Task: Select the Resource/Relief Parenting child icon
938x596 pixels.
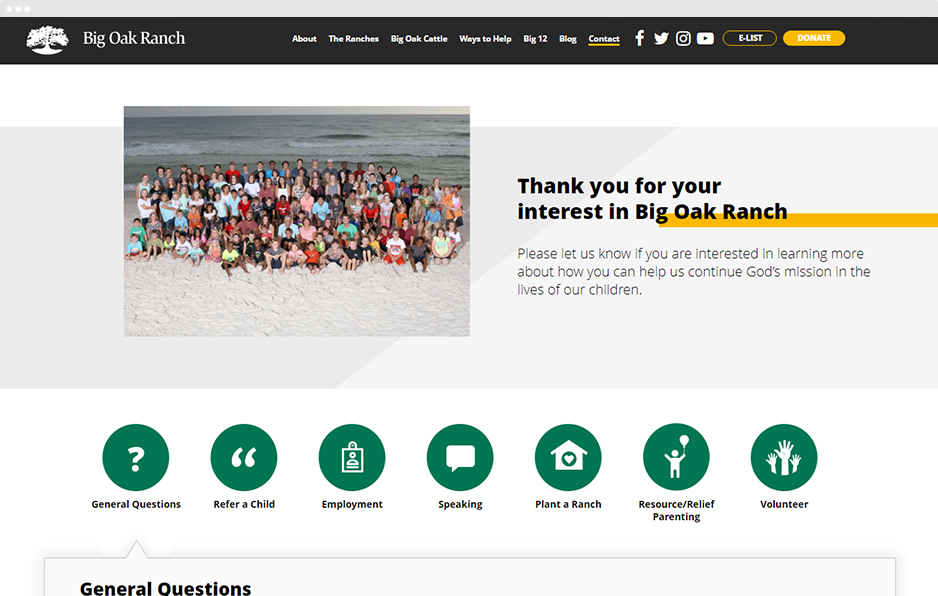Action: click(x=676, y=457)
